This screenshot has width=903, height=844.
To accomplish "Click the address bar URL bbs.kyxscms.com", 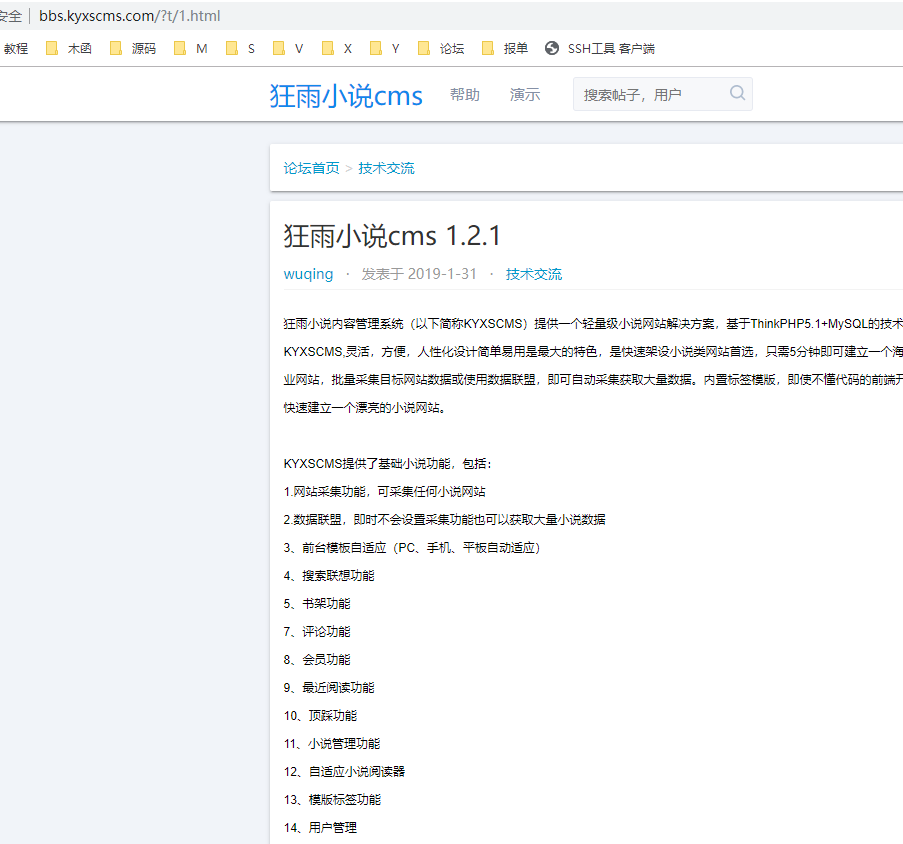I will 130,16.
